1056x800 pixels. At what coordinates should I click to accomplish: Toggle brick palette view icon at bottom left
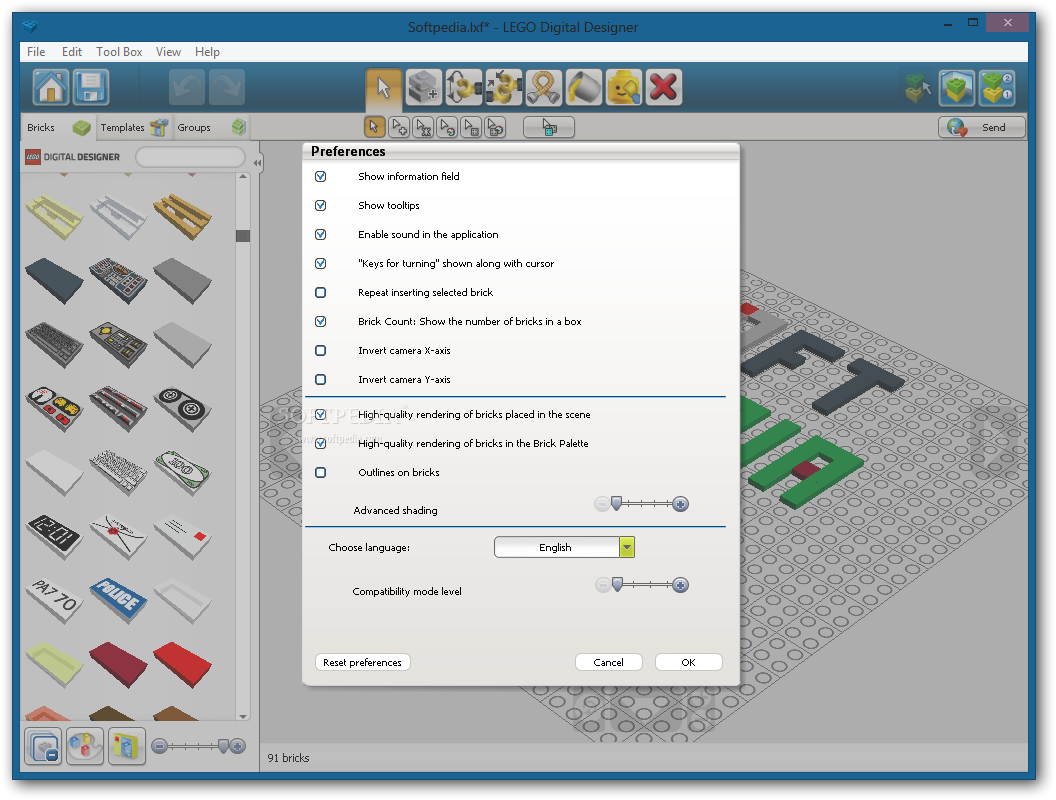[x=43, y=746]
